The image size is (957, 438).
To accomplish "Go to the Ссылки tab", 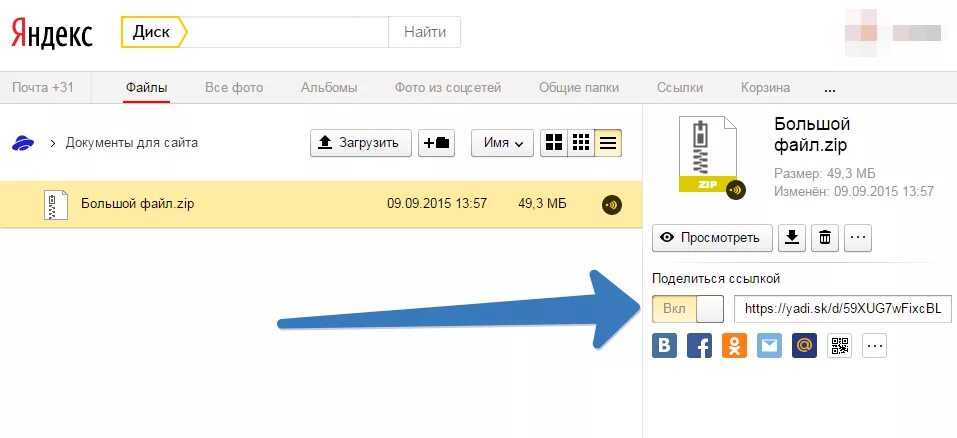I will click(680, 87).
